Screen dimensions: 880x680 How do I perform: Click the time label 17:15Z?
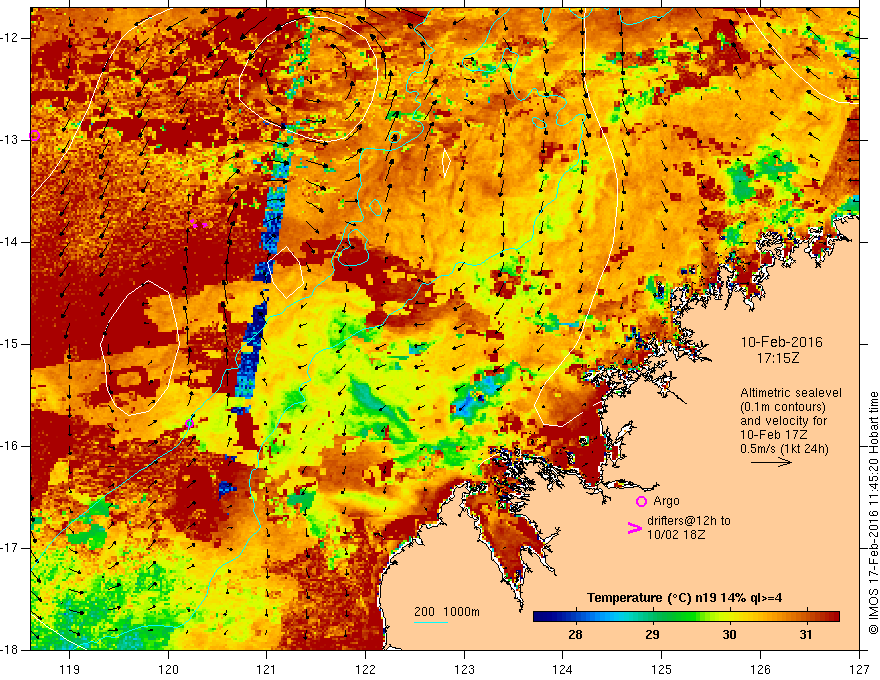tap(777, 358)
